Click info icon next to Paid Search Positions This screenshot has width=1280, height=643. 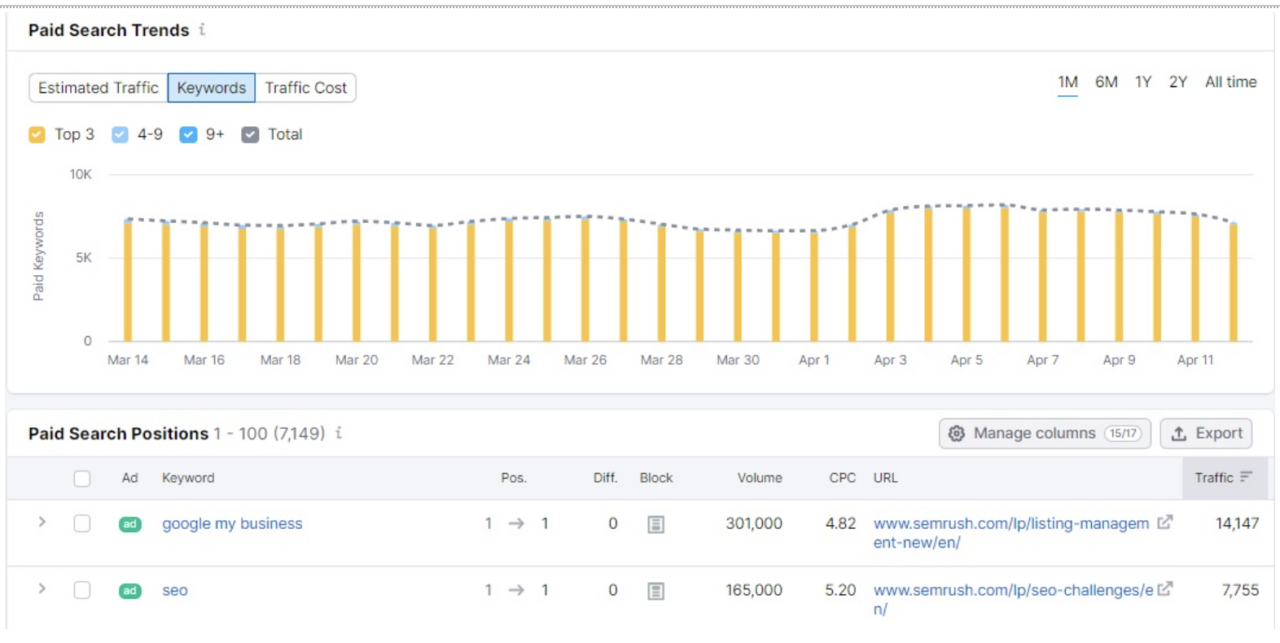click(339, 433)
